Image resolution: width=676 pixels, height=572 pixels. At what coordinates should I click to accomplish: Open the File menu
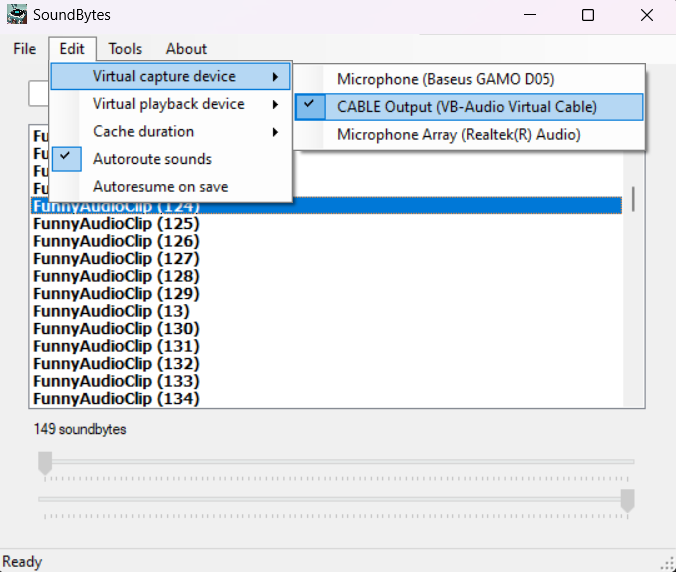coord(25,49)
